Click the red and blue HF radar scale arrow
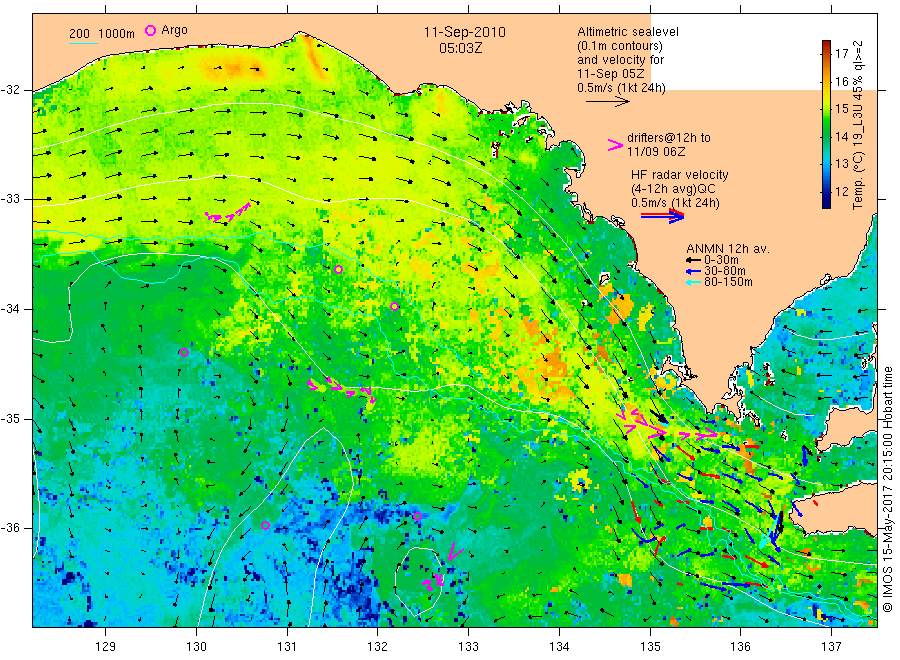This screenshot has width=900, height=660. pos(662,216)
